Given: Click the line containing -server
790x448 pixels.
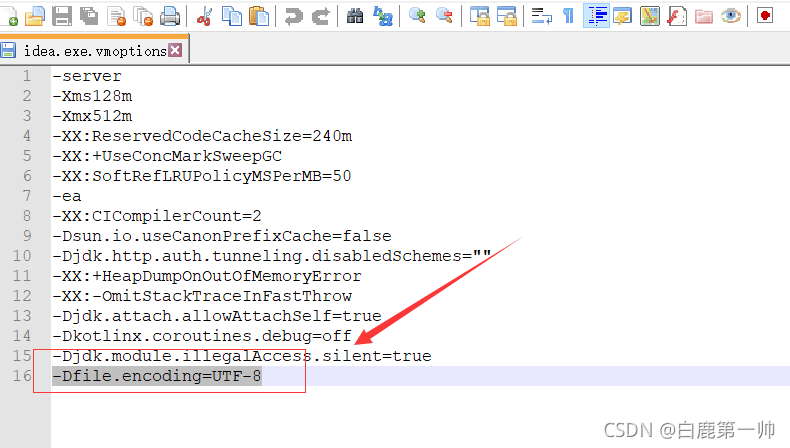Looking at the screenshot, I should (87, 76).
